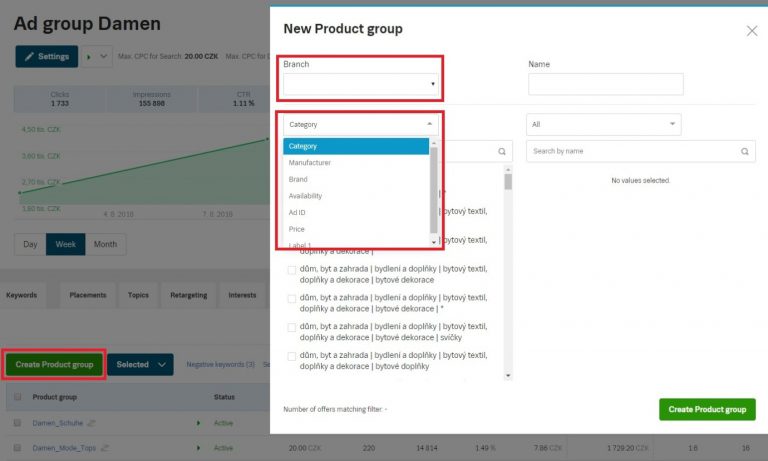Close the New Product group dialog
The height and width of the screenshot is (461, 768).
[752, 31]
